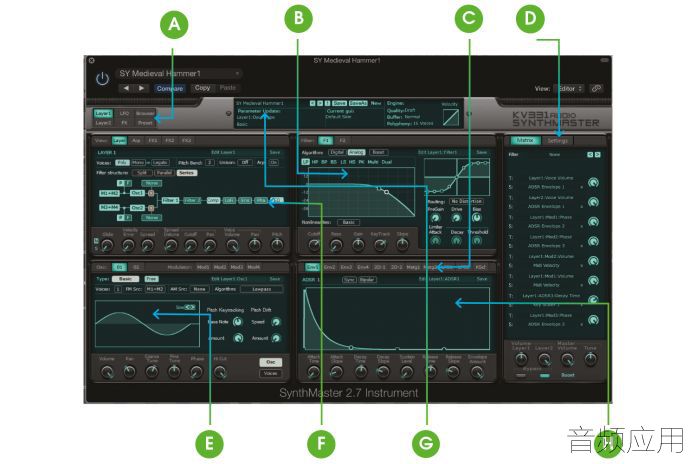
Task: Switch to Layer2 tab
Action: pos(103,123)
